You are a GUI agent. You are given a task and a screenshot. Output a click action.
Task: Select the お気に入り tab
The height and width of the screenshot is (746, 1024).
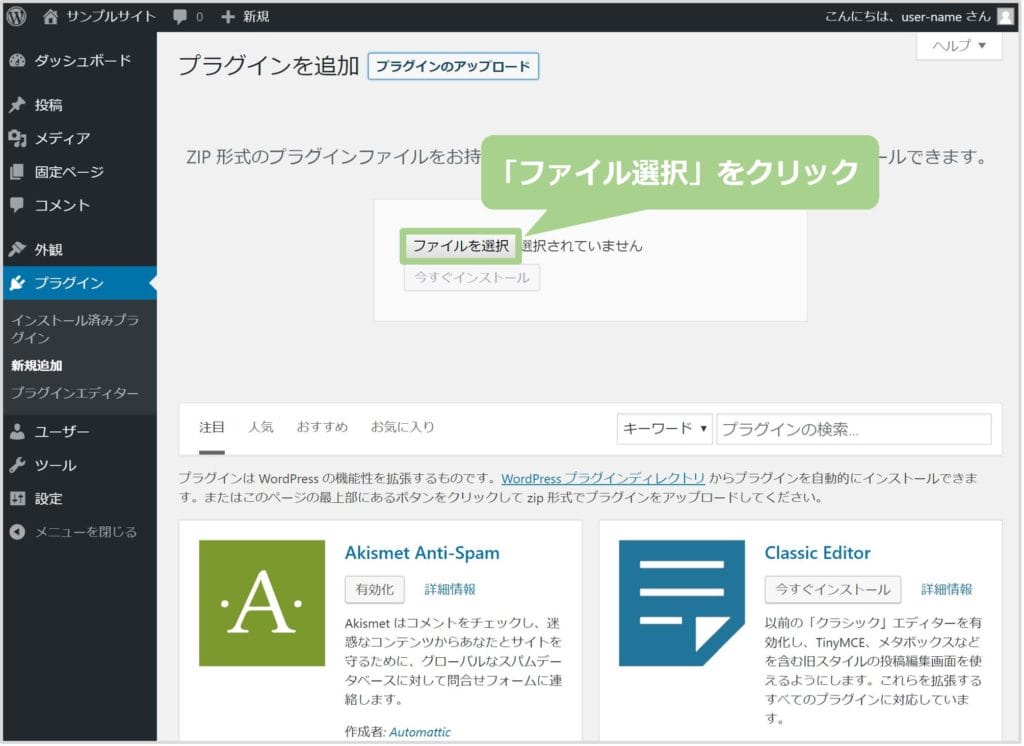click(x=402, y=427)
